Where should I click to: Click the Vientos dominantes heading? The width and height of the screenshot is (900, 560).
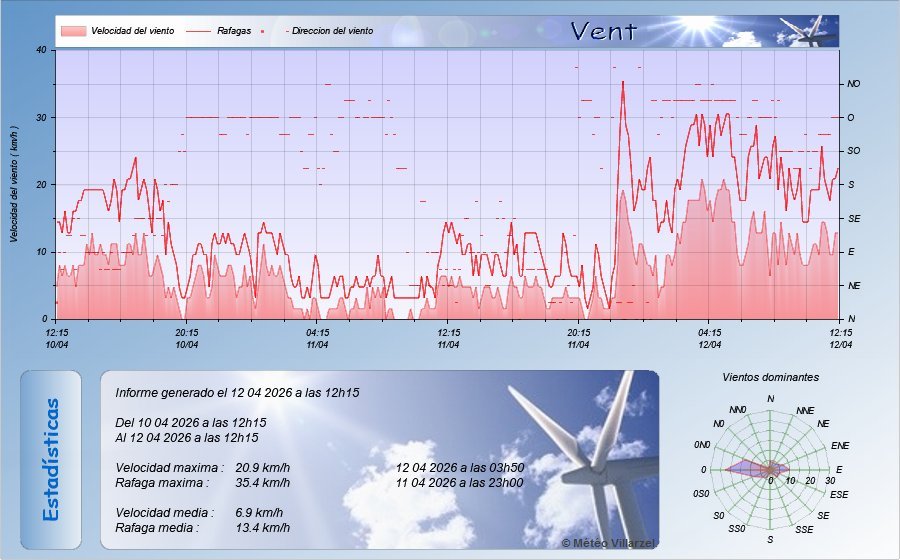pos(770,377)
